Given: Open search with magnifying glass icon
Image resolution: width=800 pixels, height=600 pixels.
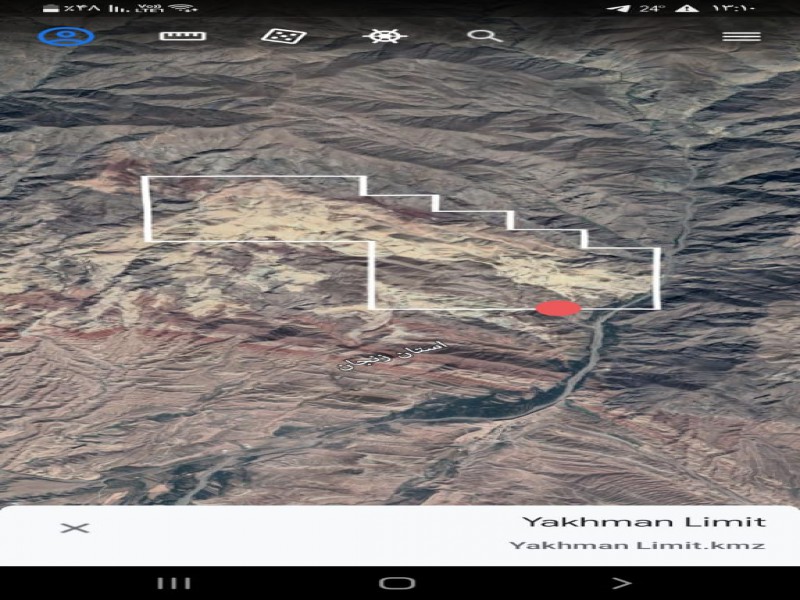Looking at the screenshot, I should 484,37.
